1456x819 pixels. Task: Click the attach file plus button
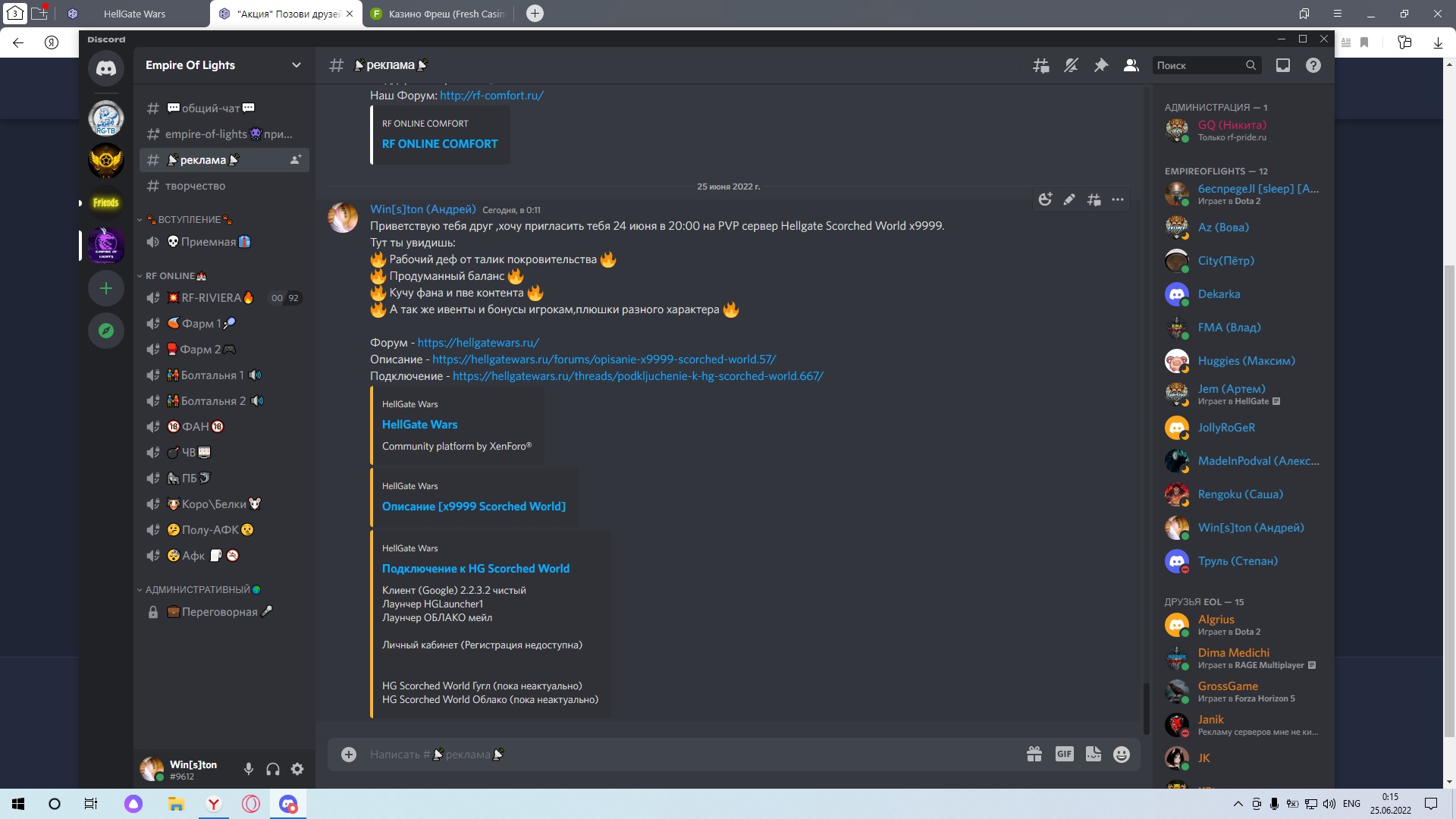(x=349, y=754)
